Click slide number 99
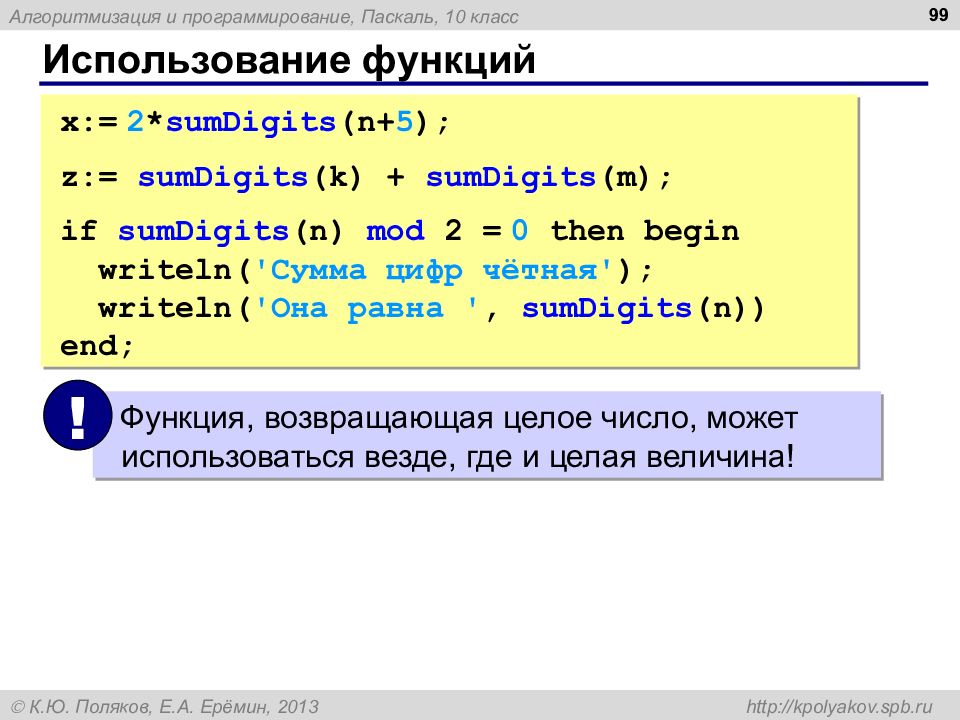 938,15
